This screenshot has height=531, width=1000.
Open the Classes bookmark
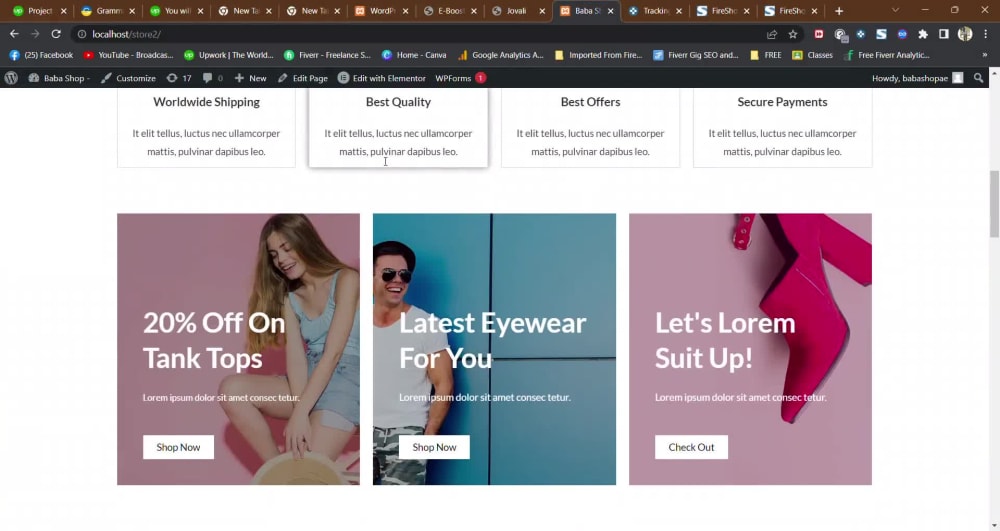pos(812,55)
